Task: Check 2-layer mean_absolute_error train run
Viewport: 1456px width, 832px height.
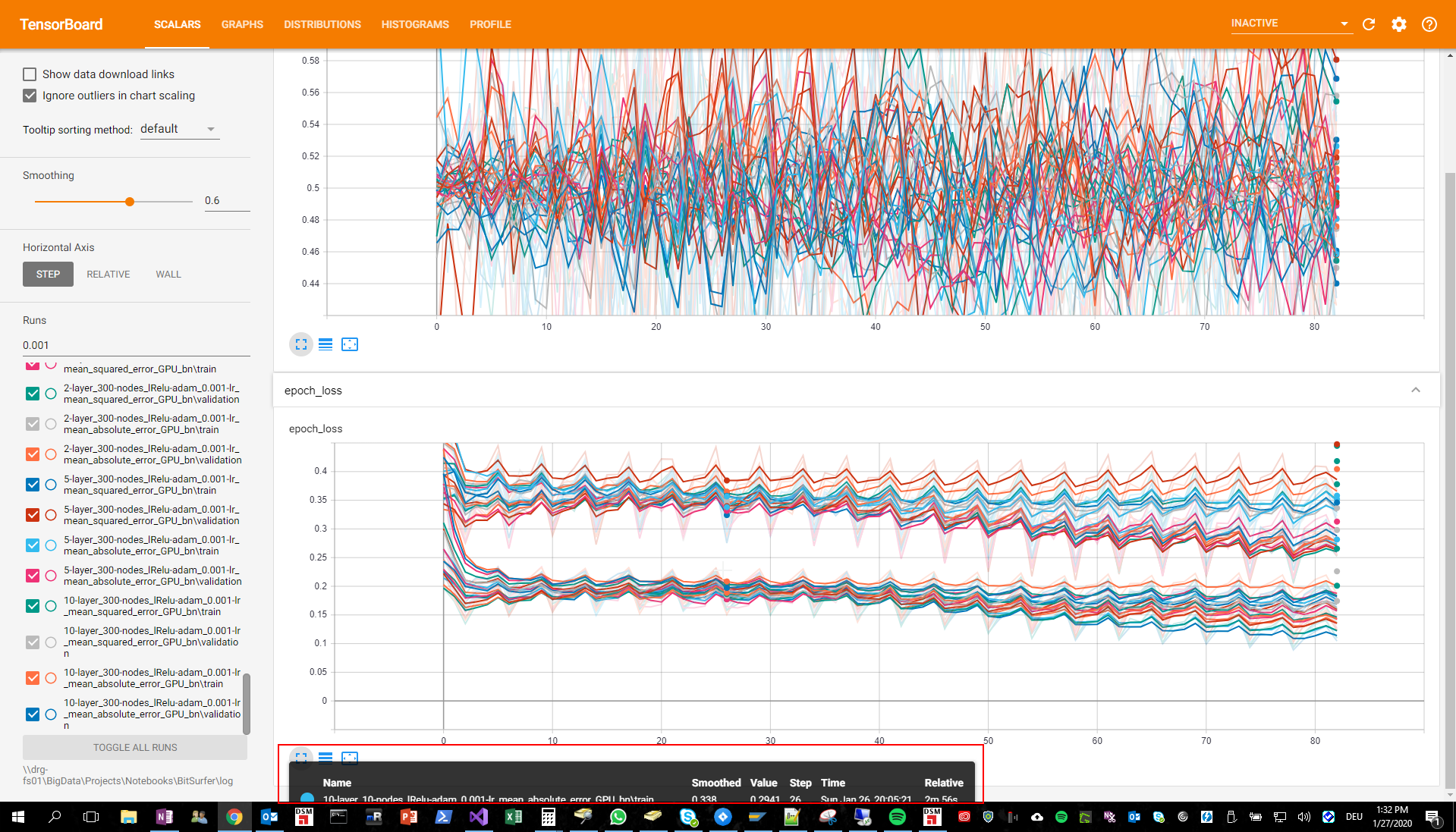Action: pos(33,424)
